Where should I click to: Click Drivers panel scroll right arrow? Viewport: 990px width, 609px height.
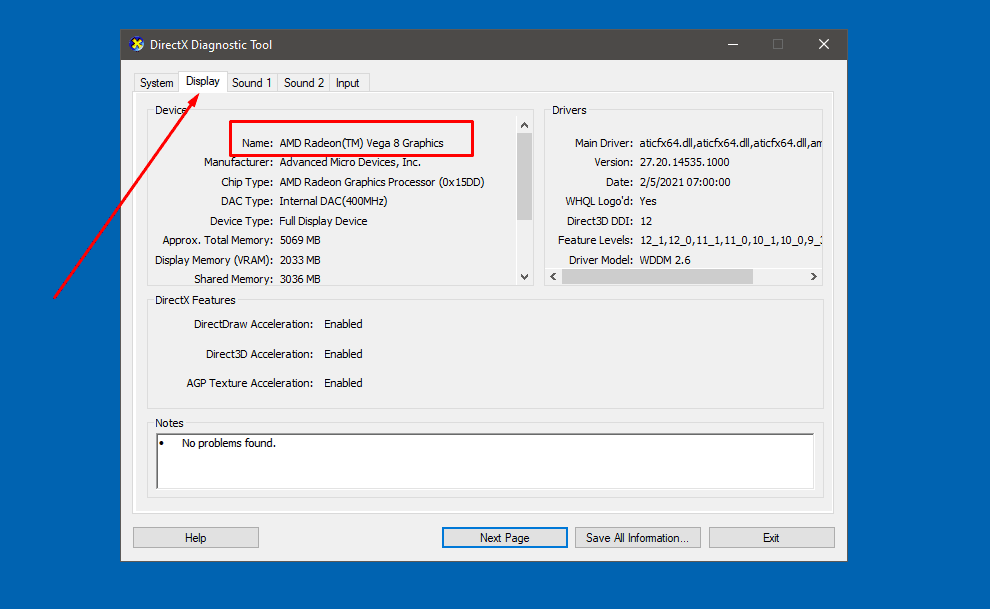pyautogui.click(x=813, y=276)
